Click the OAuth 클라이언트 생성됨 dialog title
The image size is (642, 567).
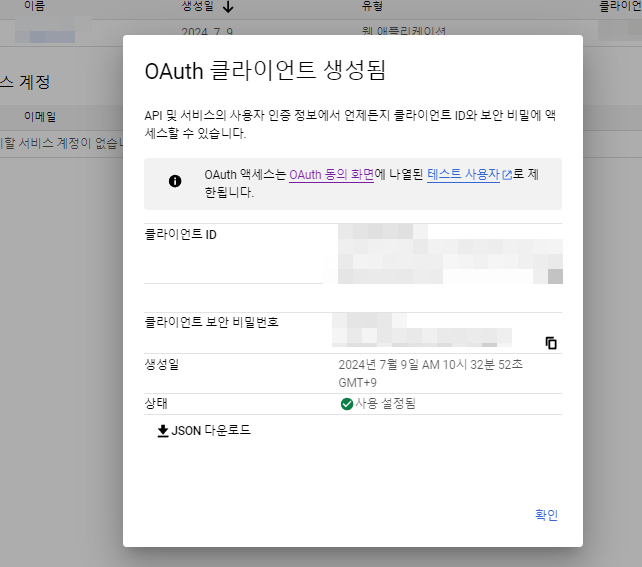tap(265, 70)
